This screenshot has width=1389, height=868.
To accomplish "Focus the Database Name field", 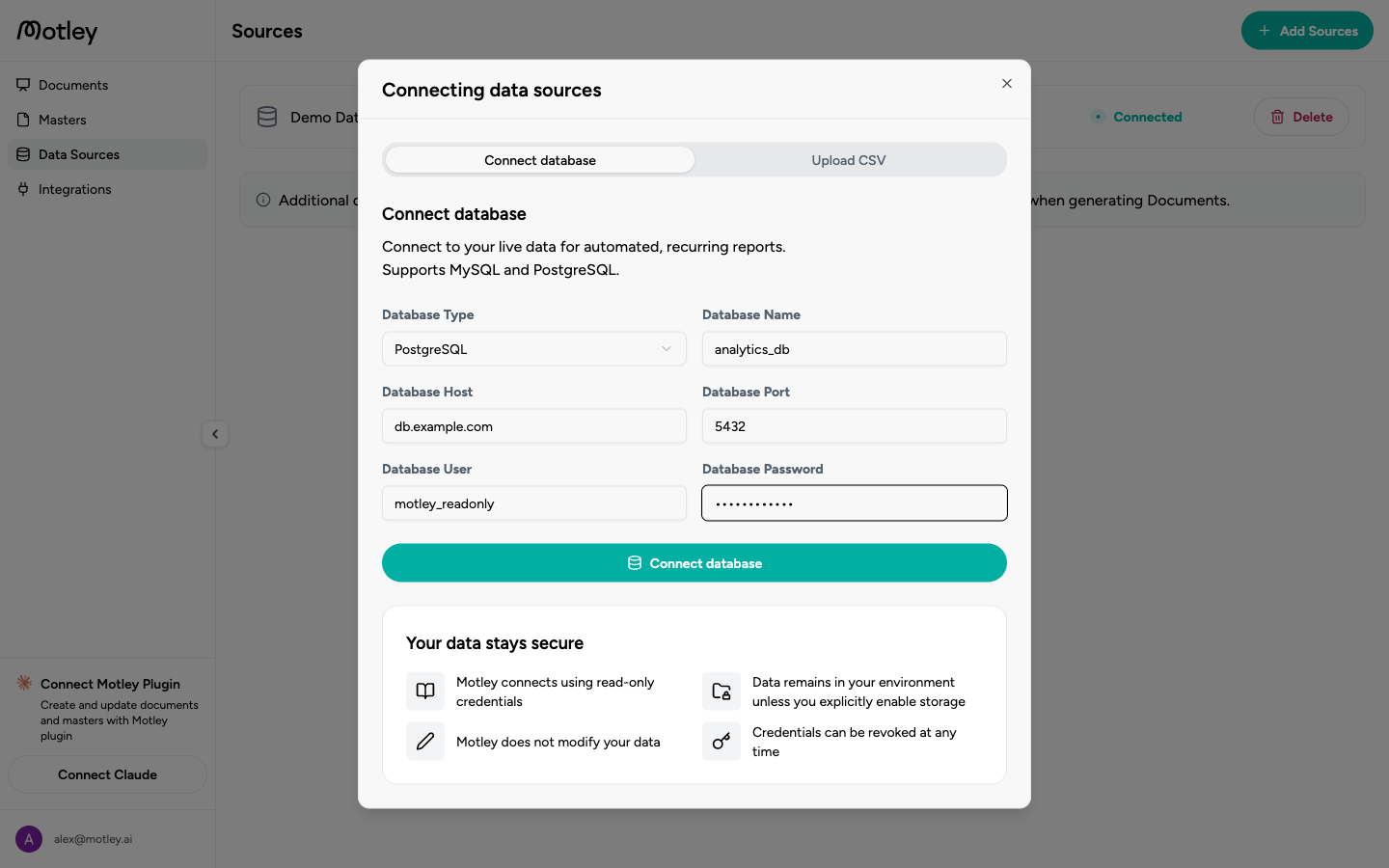I will [x=855, y=349].
